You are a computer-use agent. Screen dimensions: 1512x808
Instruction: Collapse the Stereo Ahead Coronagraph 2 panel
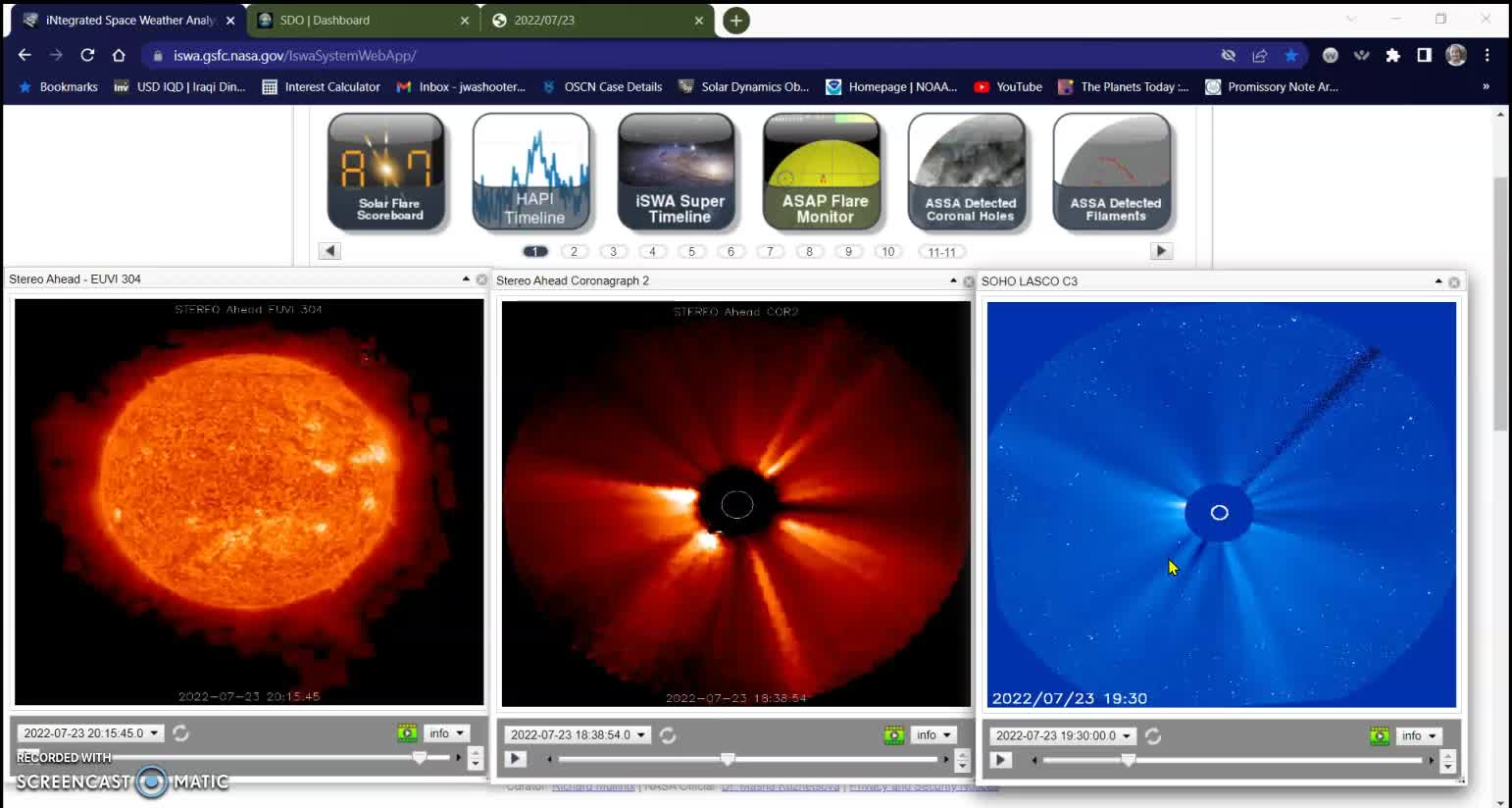(953, 281)
